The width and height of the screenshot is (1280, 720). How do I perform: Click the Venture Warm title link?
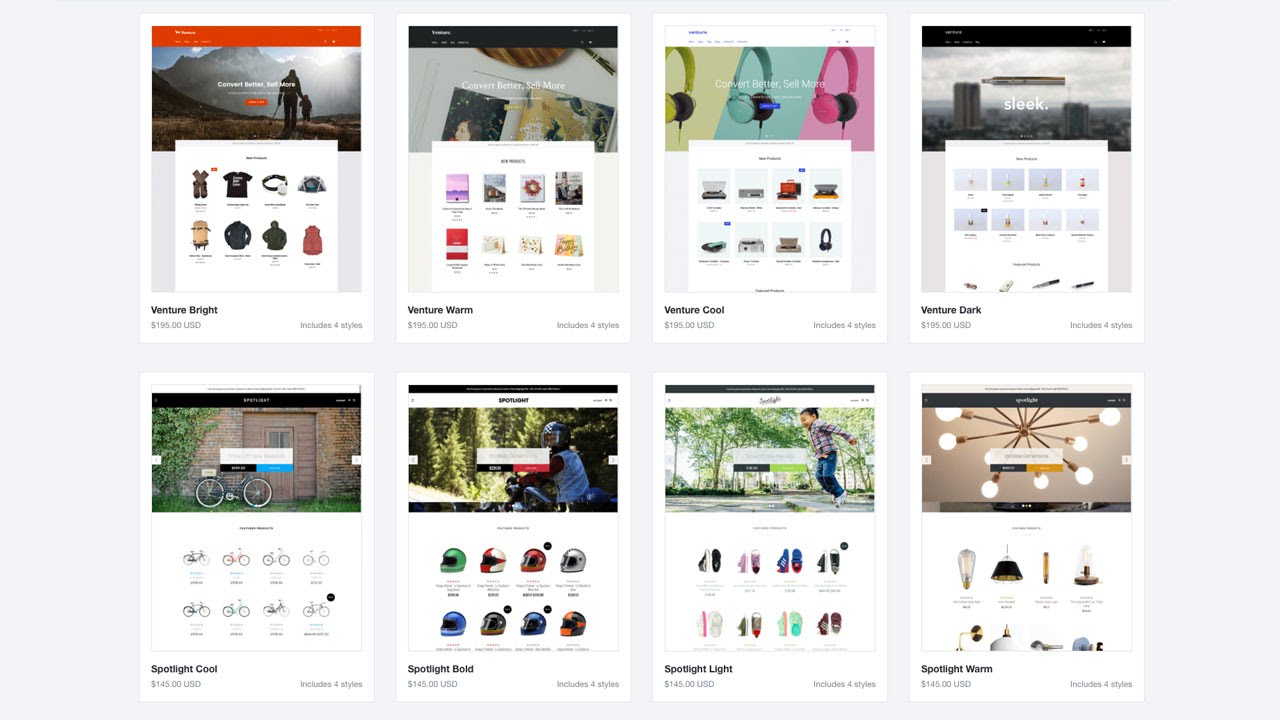point(440,310)
